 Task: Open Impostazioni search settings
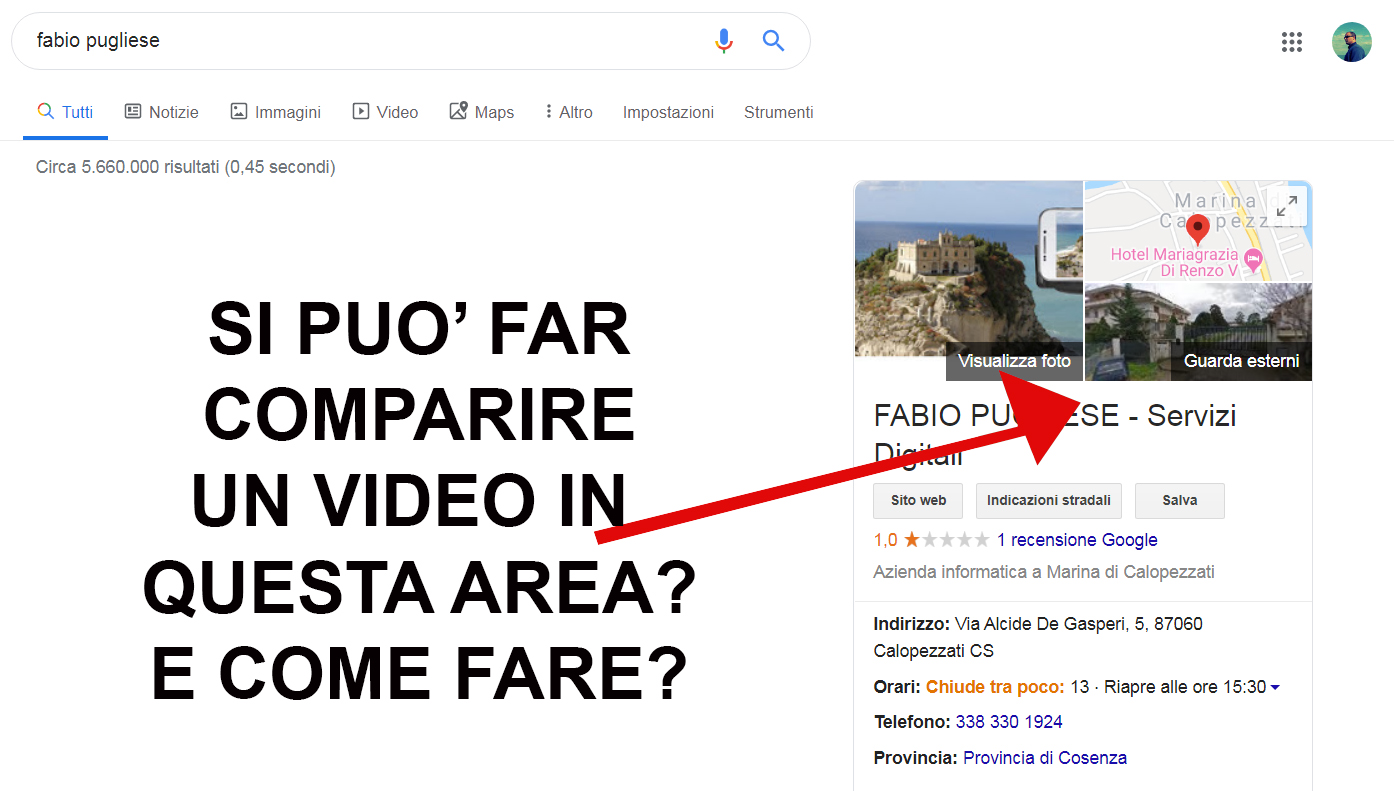[668, 112]
